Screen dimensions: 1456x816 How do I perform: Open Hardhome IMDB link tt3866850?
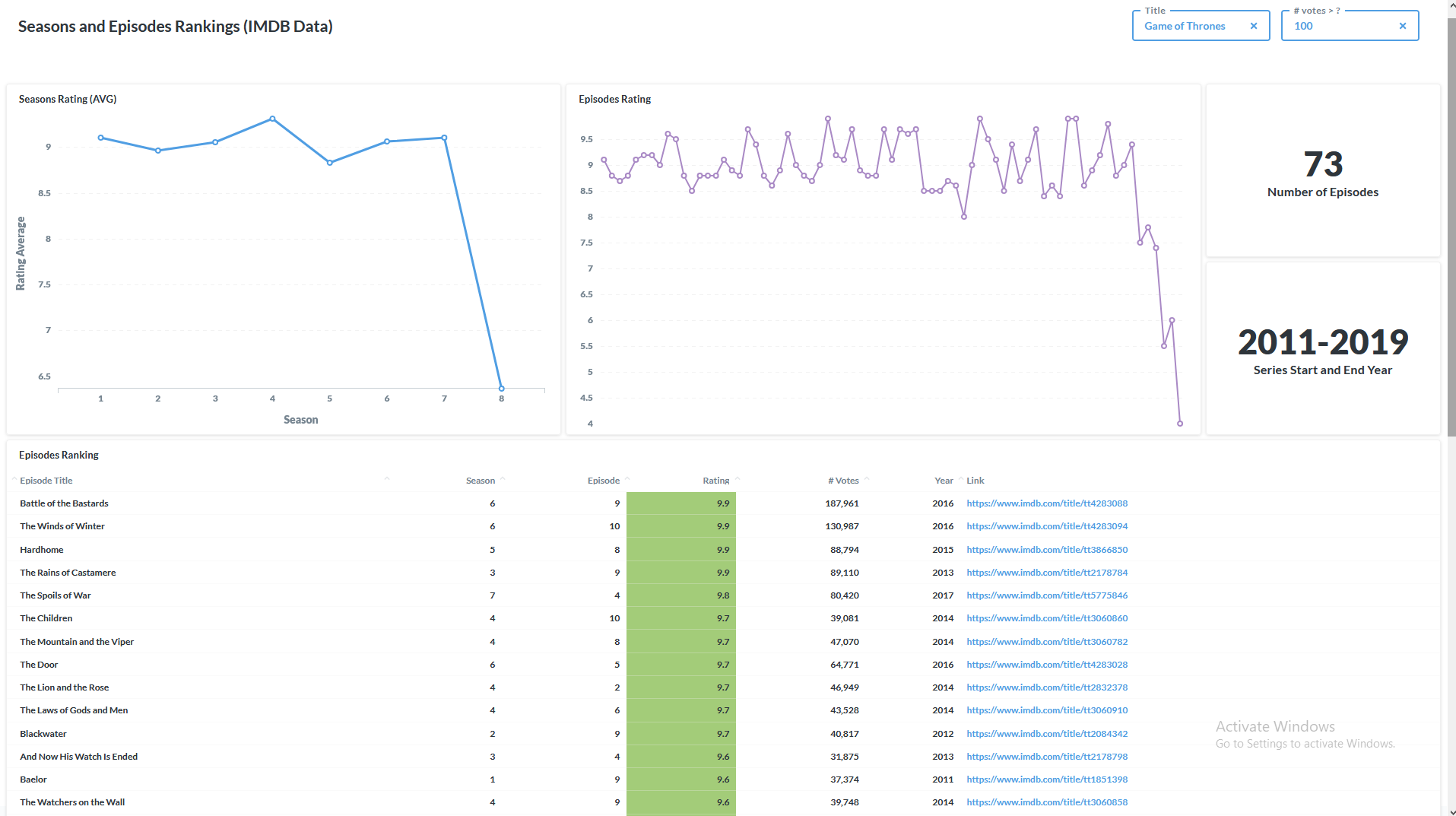pos(1047,550)
